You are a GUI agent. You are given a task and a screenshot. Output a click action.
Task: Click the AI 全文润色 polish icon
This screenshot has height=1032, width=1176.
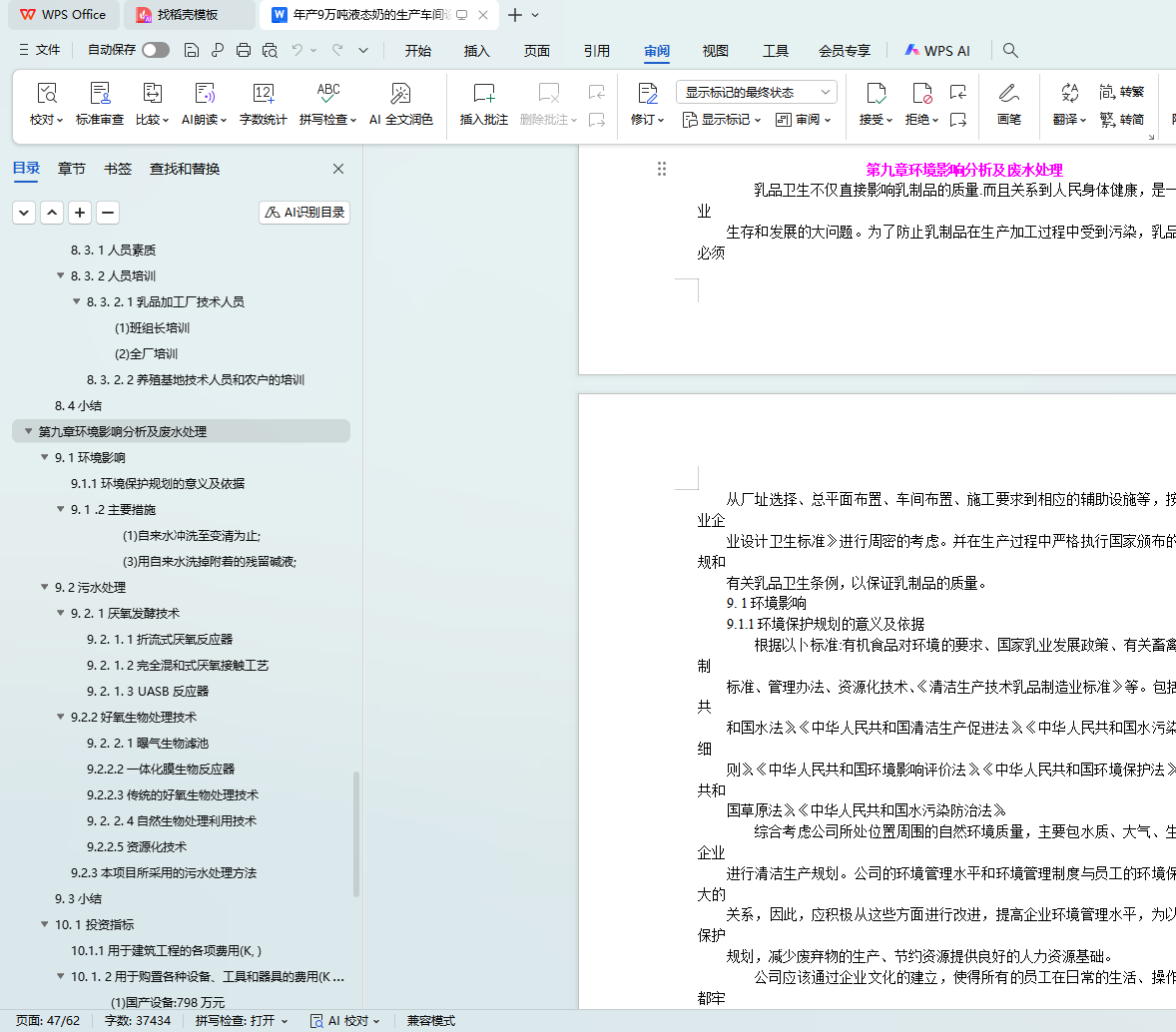point(400,95)
